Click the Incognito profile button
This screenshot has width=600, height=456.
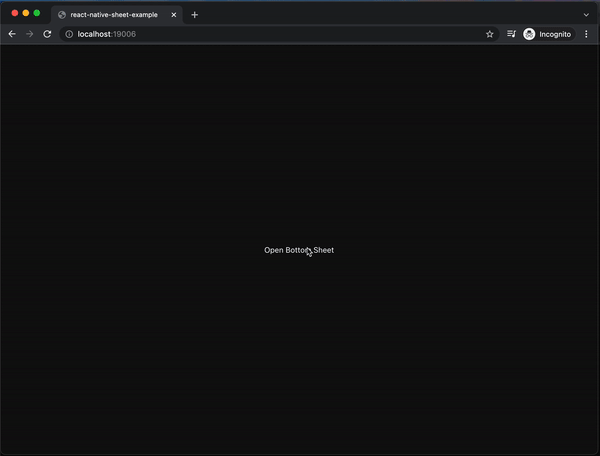point(548,34)
